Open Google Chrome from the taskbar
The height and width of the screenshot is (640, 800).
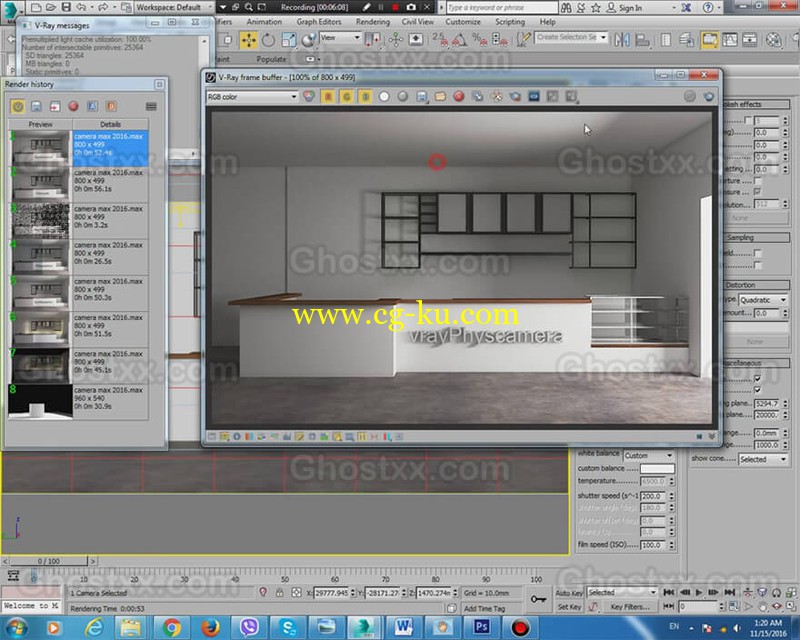(171, 627)
